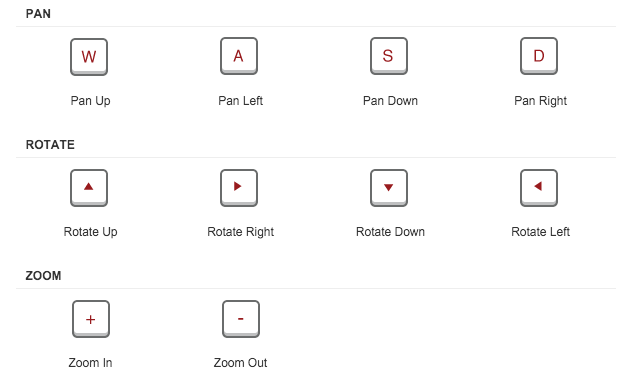Select the up arrow key icon
The image size is (642, 390).
coord(89,188)
